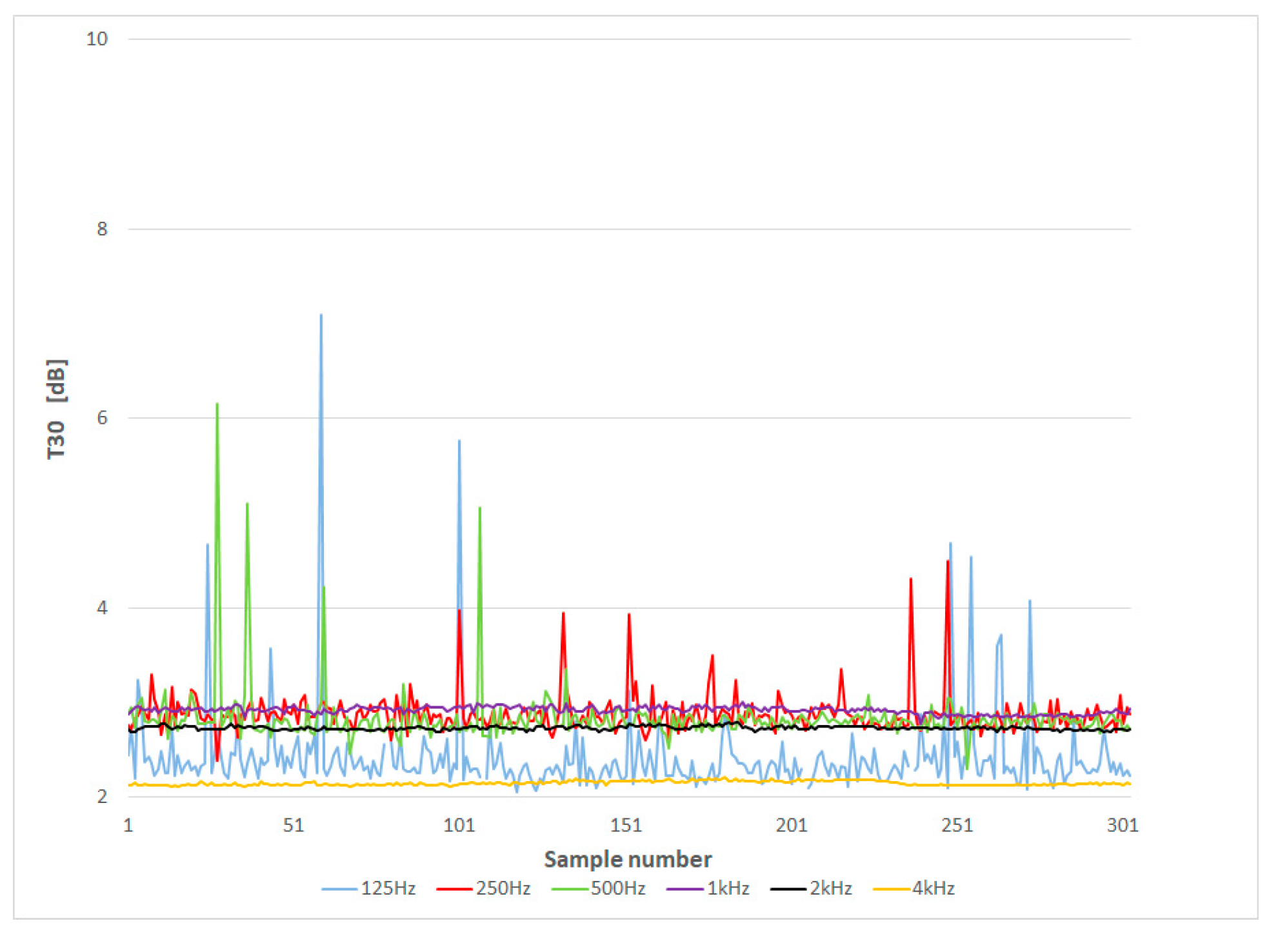Click the 251 tick label on x-axis
The image size is (1269, 952).
click(957, 825)
